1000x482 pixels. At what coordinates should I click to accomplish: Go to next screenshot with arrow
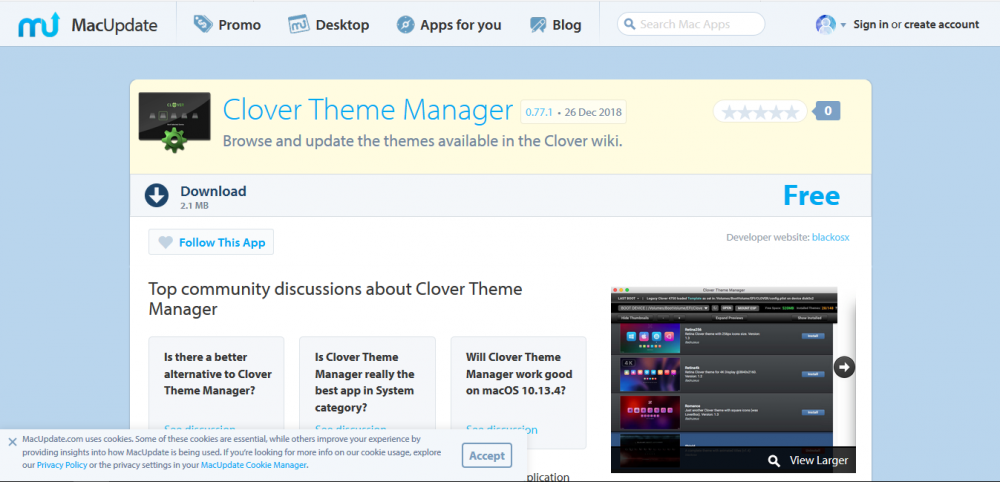[844, 367]
